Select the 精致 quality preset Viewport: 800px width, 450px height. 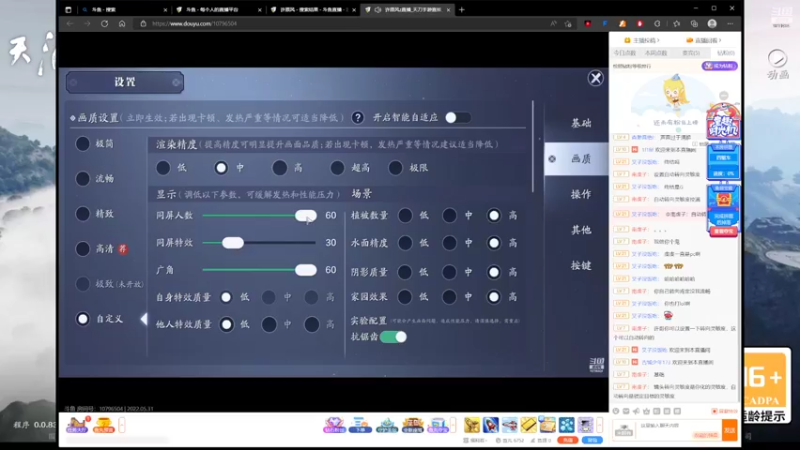tap(83, 214)
